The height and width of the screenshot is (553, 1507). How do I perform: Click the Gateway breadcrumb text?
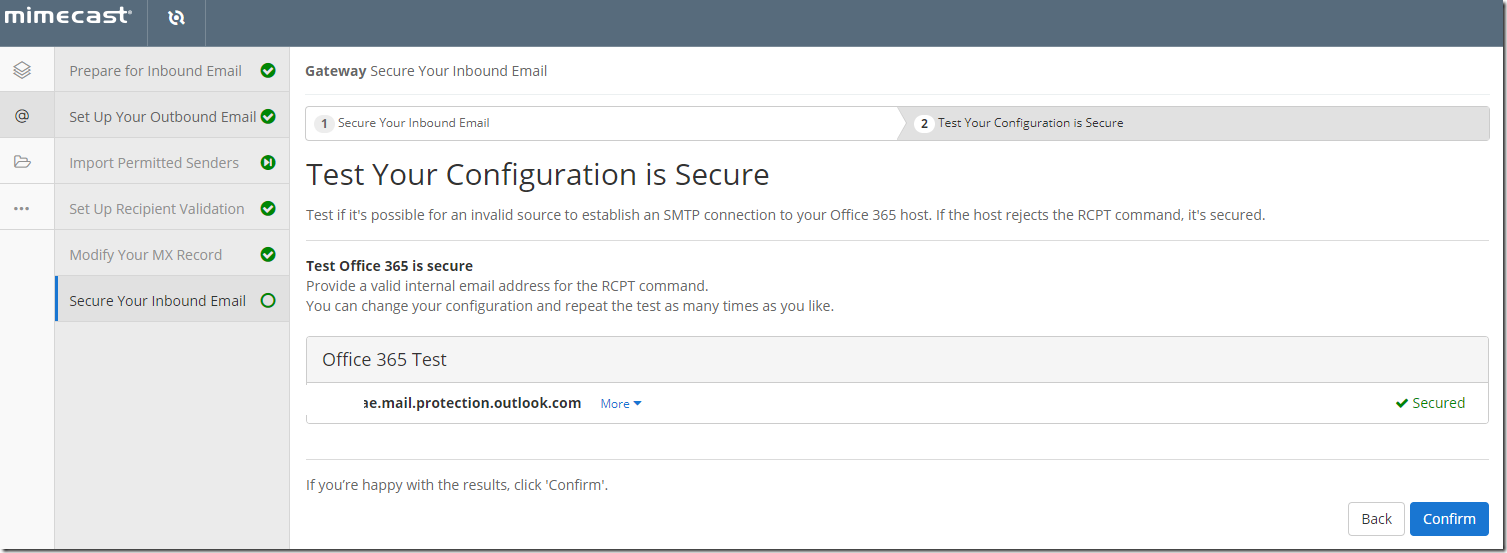click(335, 71)
